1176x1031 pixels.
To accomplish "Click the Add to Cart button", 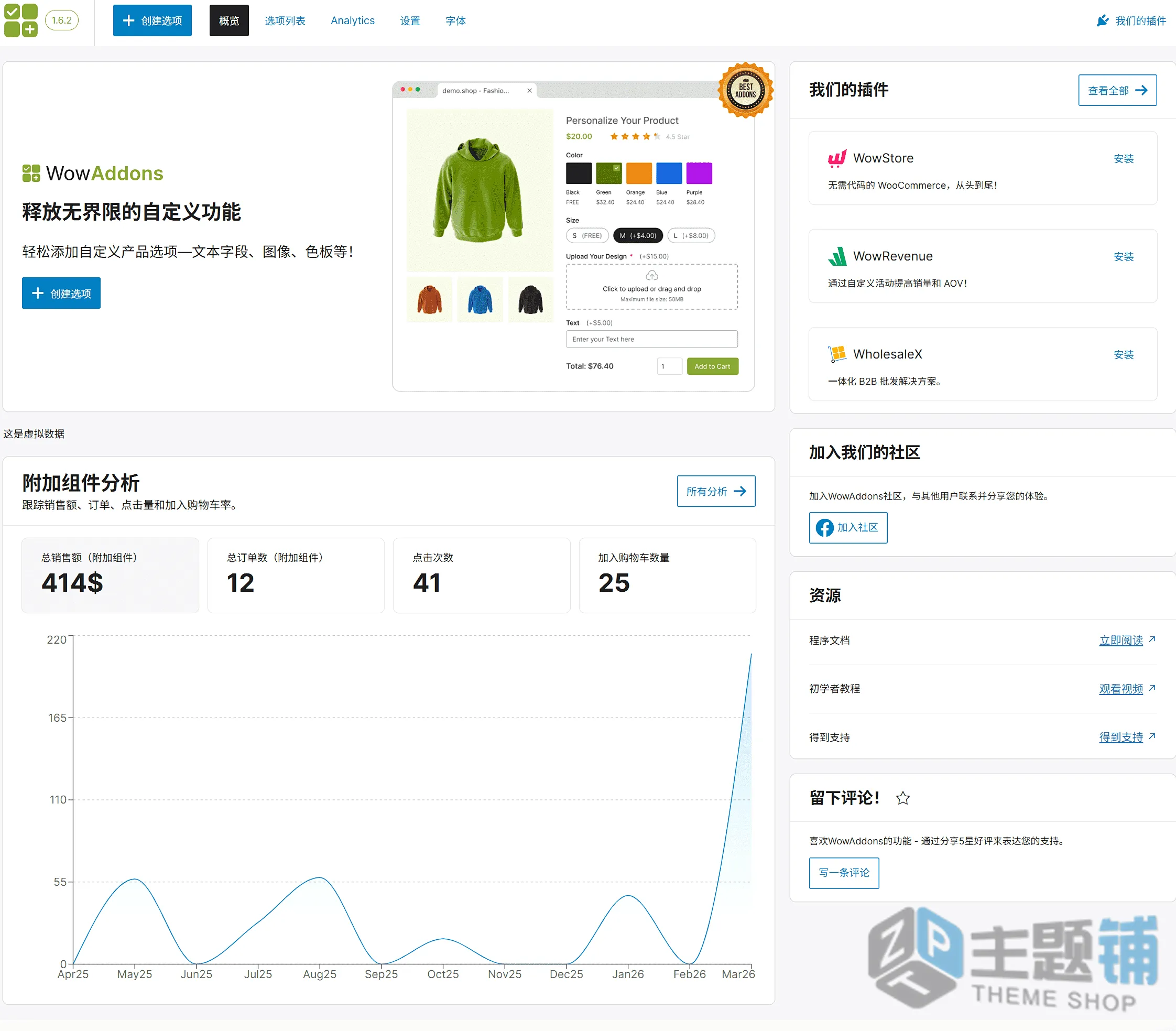I will tap(712, 366).
